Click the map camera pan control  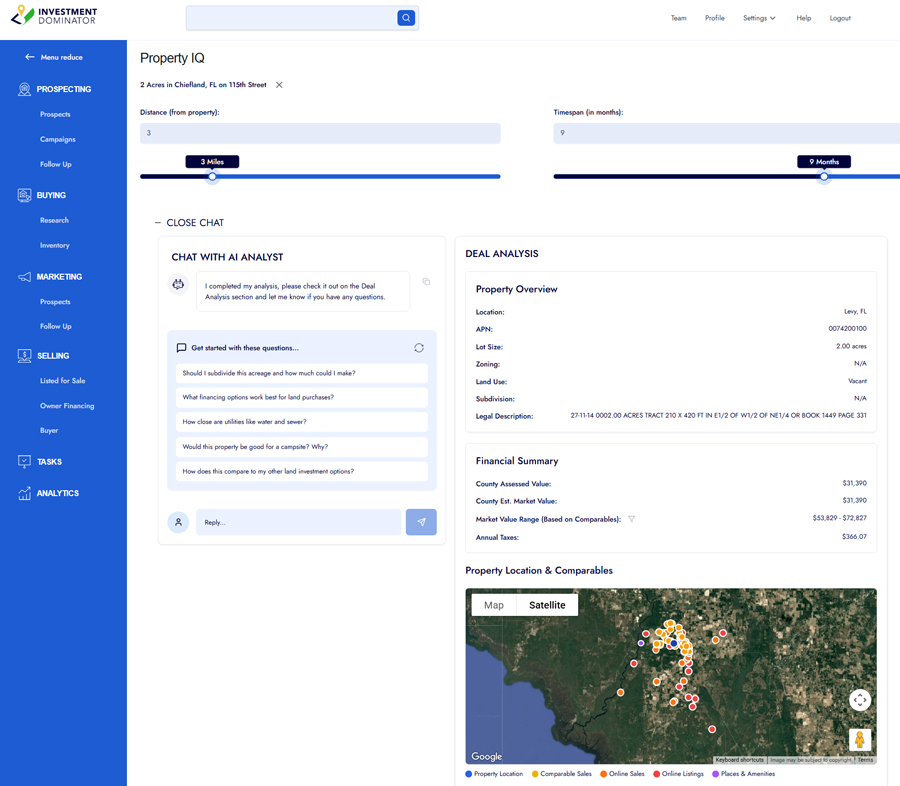coord(860,700)
